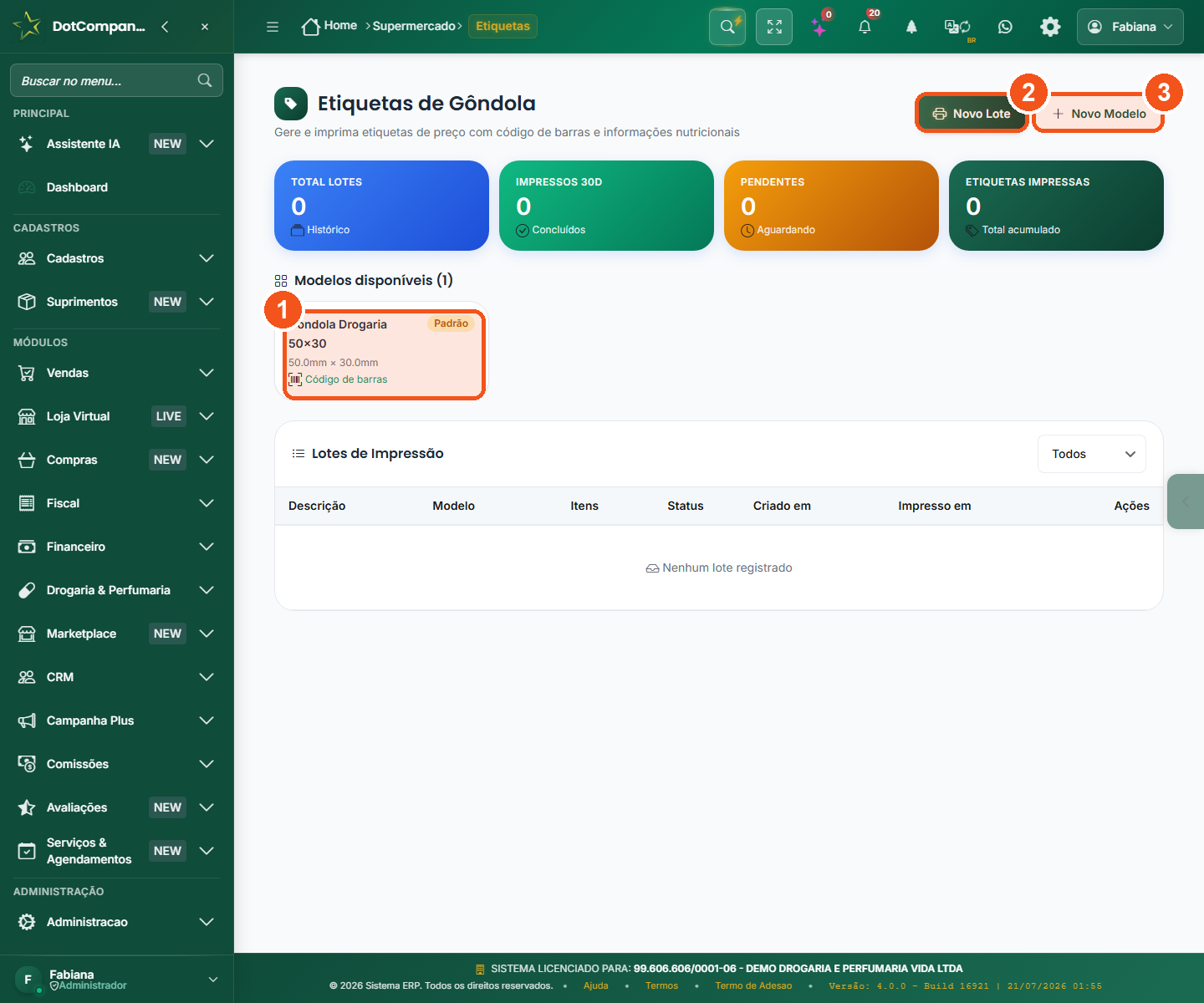Viewport: 1204px width, 1003px height.
Task: Click the Drogaria & Perfumaria pill icon
Action: [x=27, y=590]
